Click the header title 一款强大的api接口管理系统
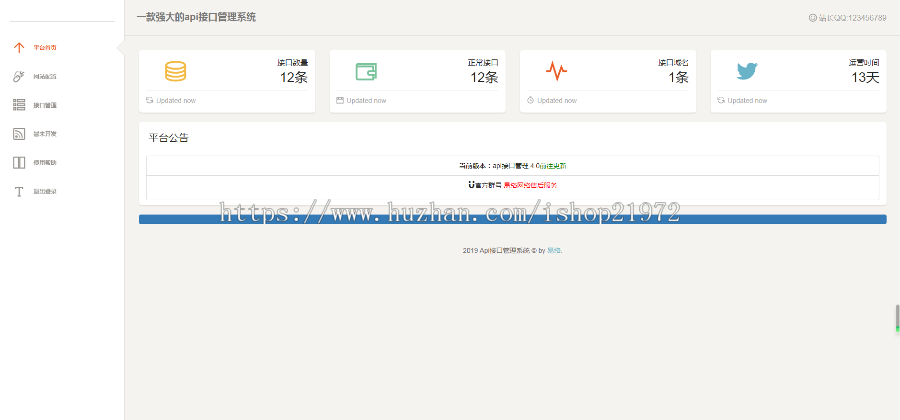 coord(196,18)
